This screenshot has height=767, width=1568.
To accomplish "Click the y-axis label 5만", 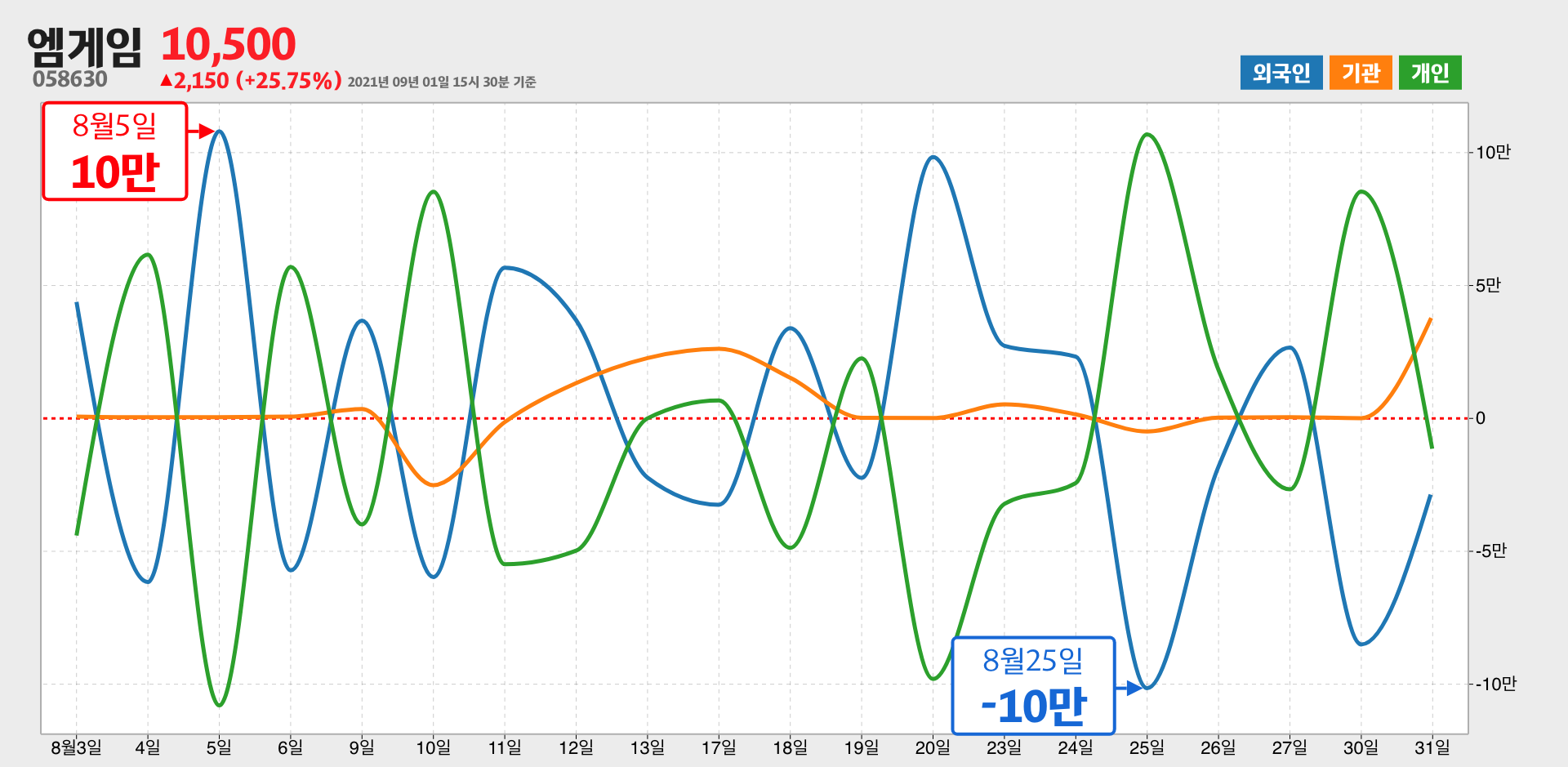I will pyautogui.click(x=1488, y=286).
